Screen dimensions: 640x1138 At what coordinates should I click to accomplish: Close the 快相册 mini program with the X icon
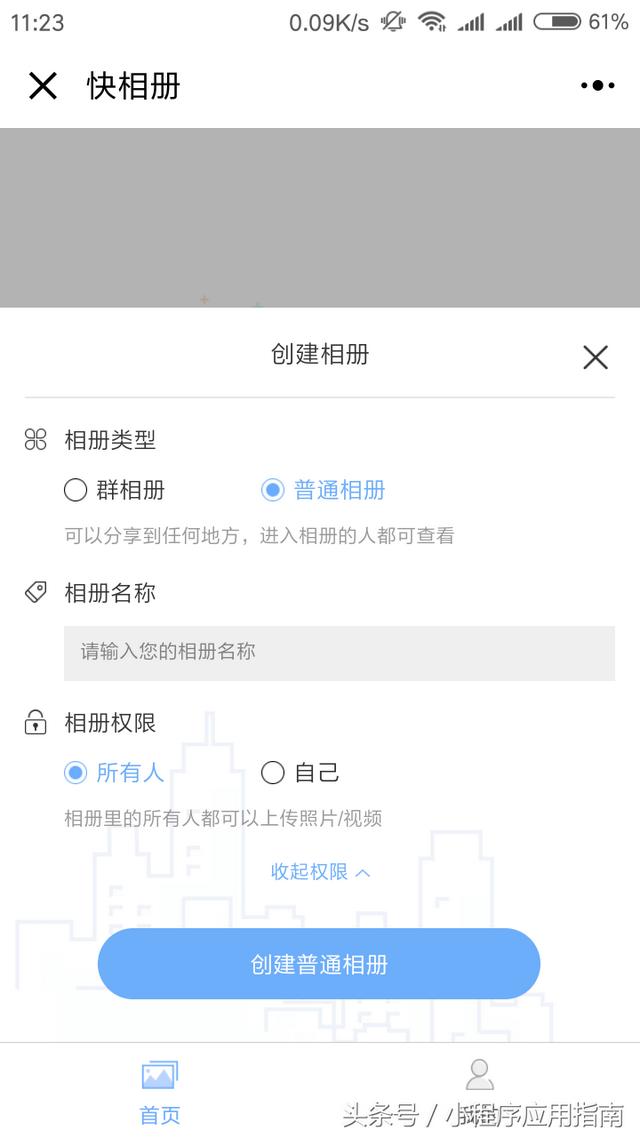point(43,86)
